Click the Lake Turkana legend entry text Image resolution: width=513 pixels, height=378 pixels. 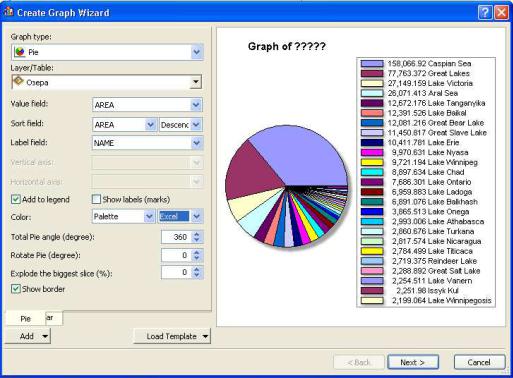(433, 231)
